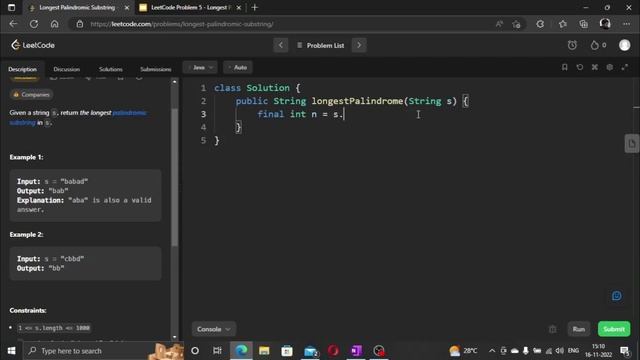Open the timer alarm clock icon
Screen dimensions: 640x360
click(572, 45)
